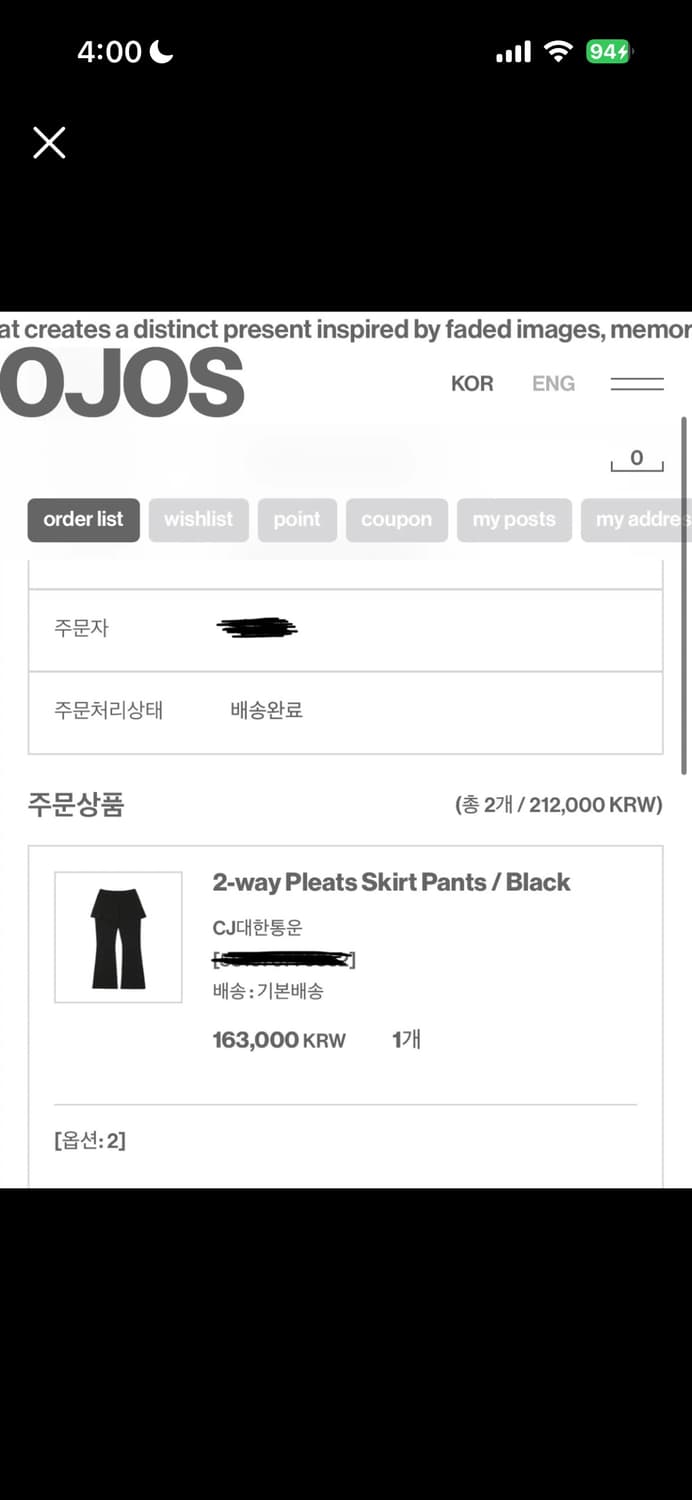Screen dimensions: 692x1500
Task: Switch language to KOR
Action: (x=472, y=383)
